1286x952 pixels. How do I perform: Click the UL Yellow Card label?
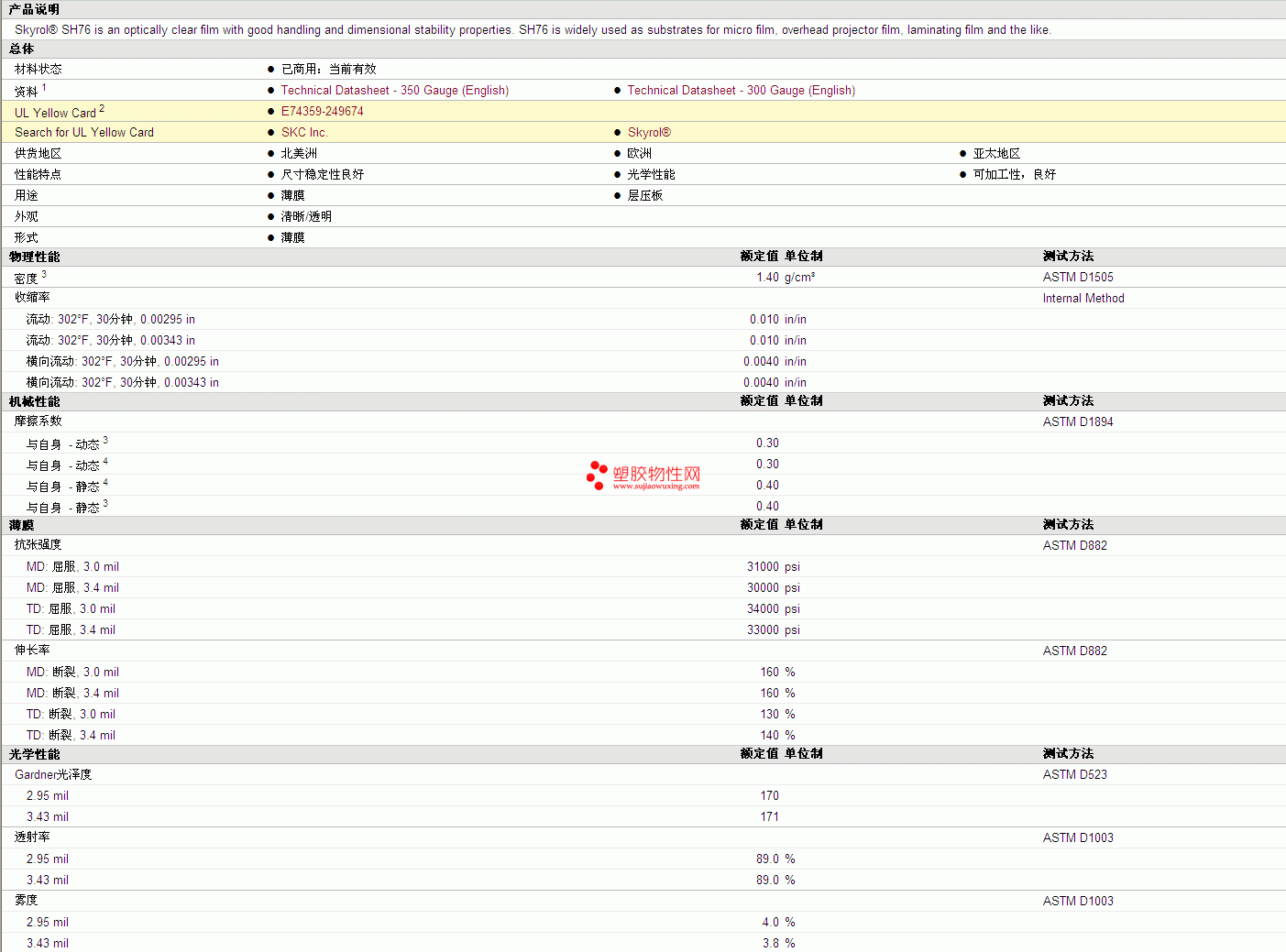55,113
